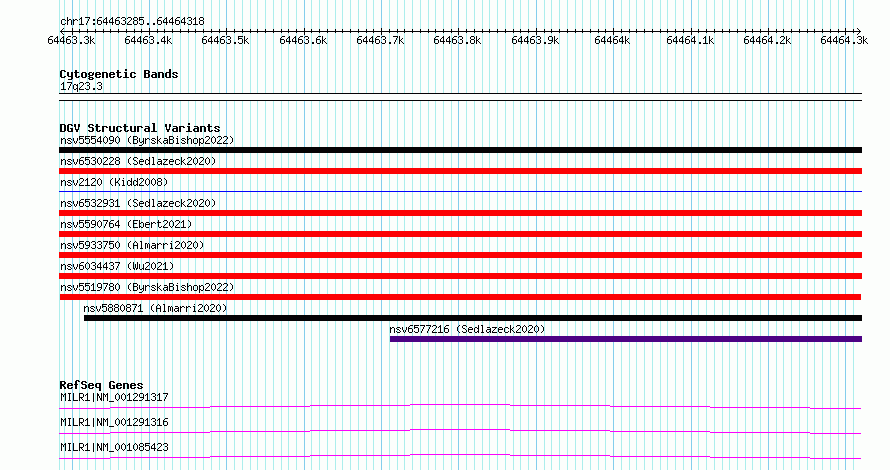
Task: Click the ruler tick labeled 64463.4k
Action: point(148,41)
